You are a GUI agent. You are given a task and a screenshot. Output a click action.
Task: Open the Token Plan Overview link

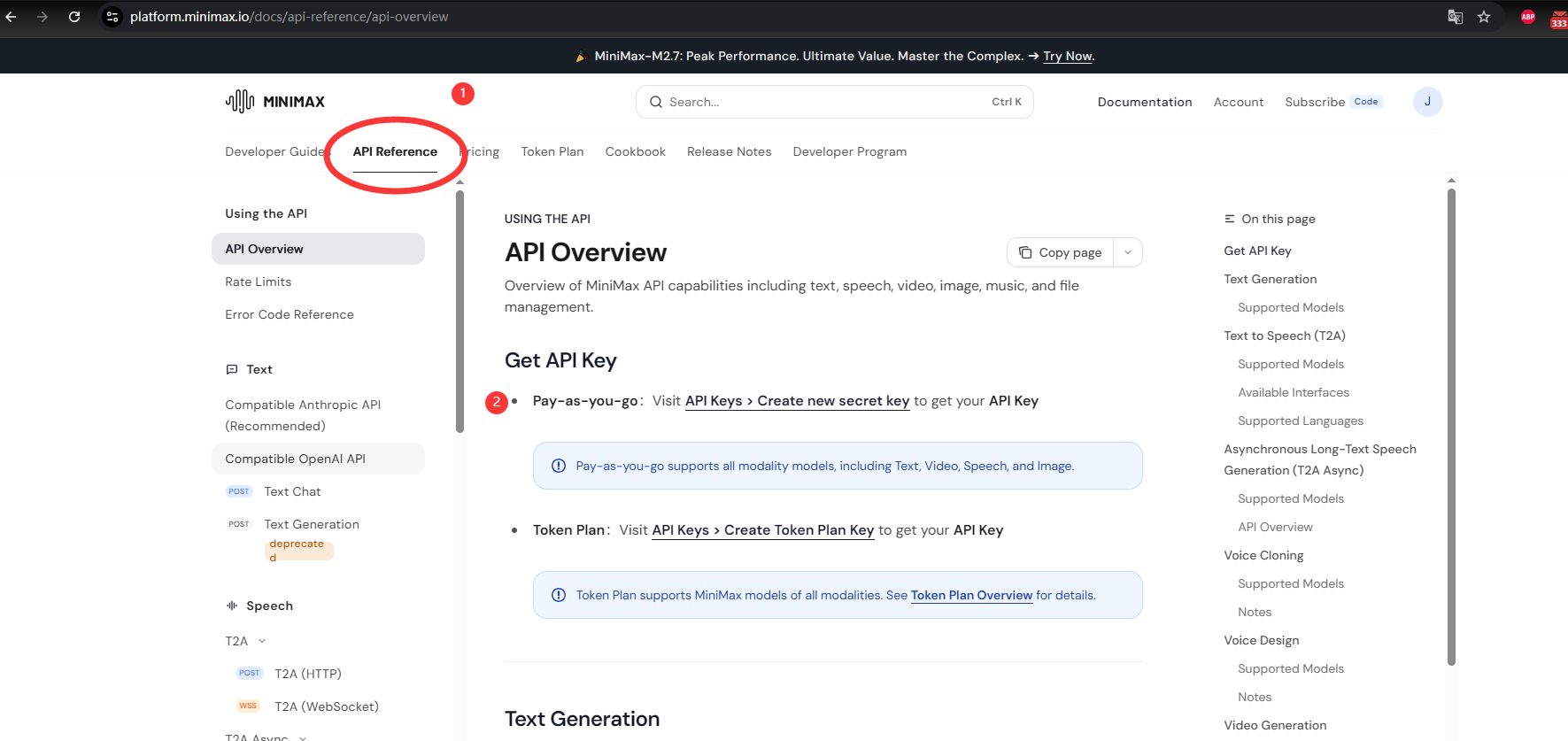click(x=971, y=595)
